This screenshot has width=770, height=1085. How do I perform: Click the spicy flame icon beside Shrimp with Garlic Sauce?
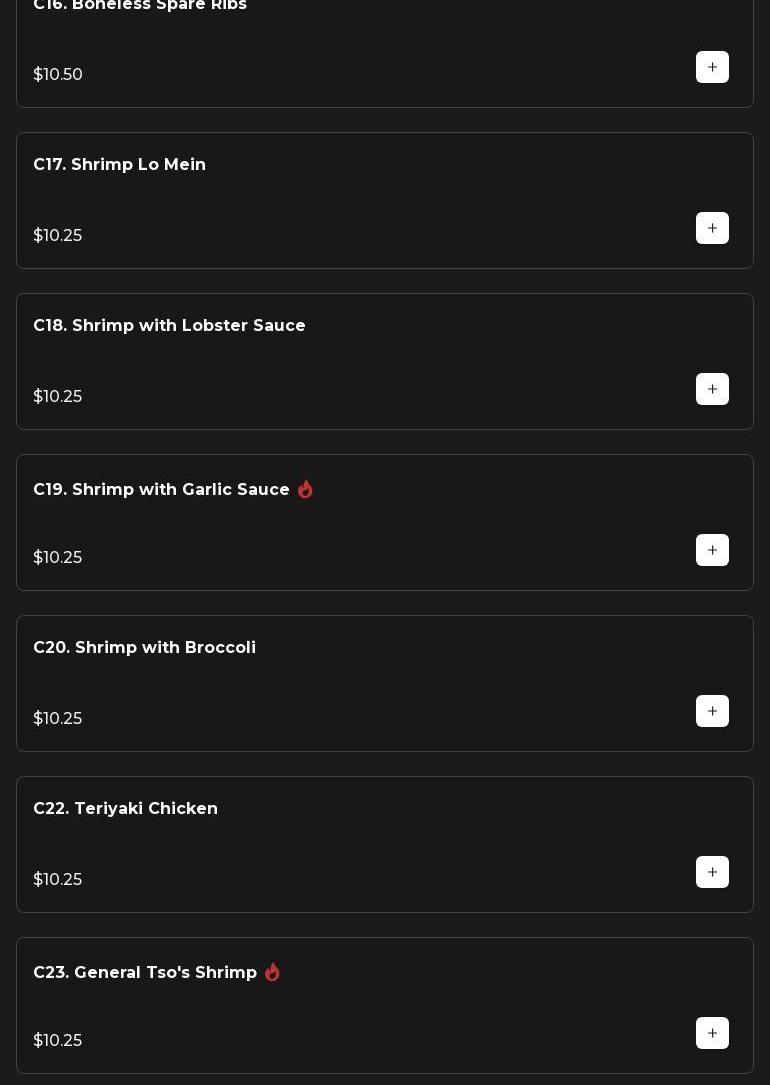coord(305,489)
